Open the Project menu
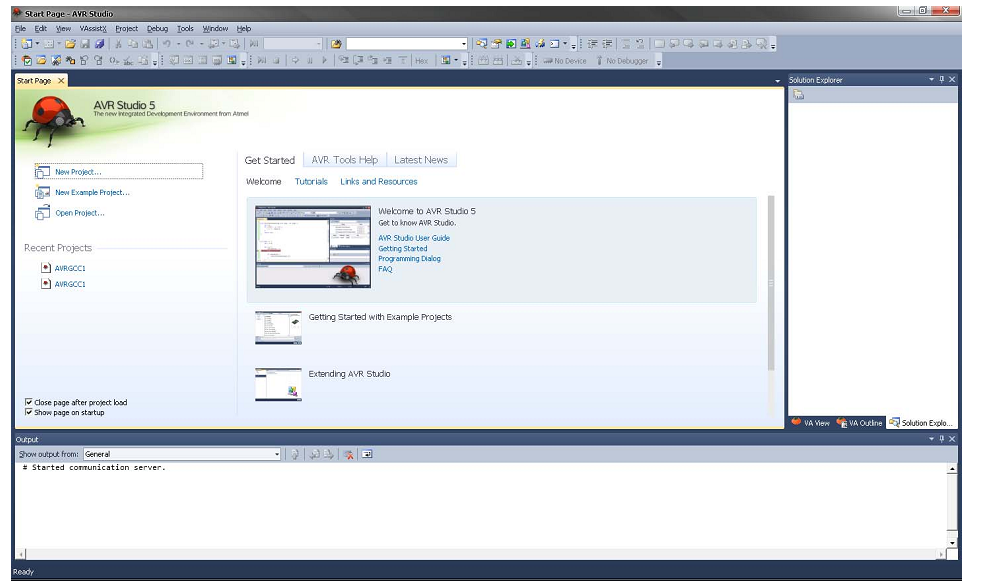The width and height of the screenshot is (982, 583). pos(127,29)
